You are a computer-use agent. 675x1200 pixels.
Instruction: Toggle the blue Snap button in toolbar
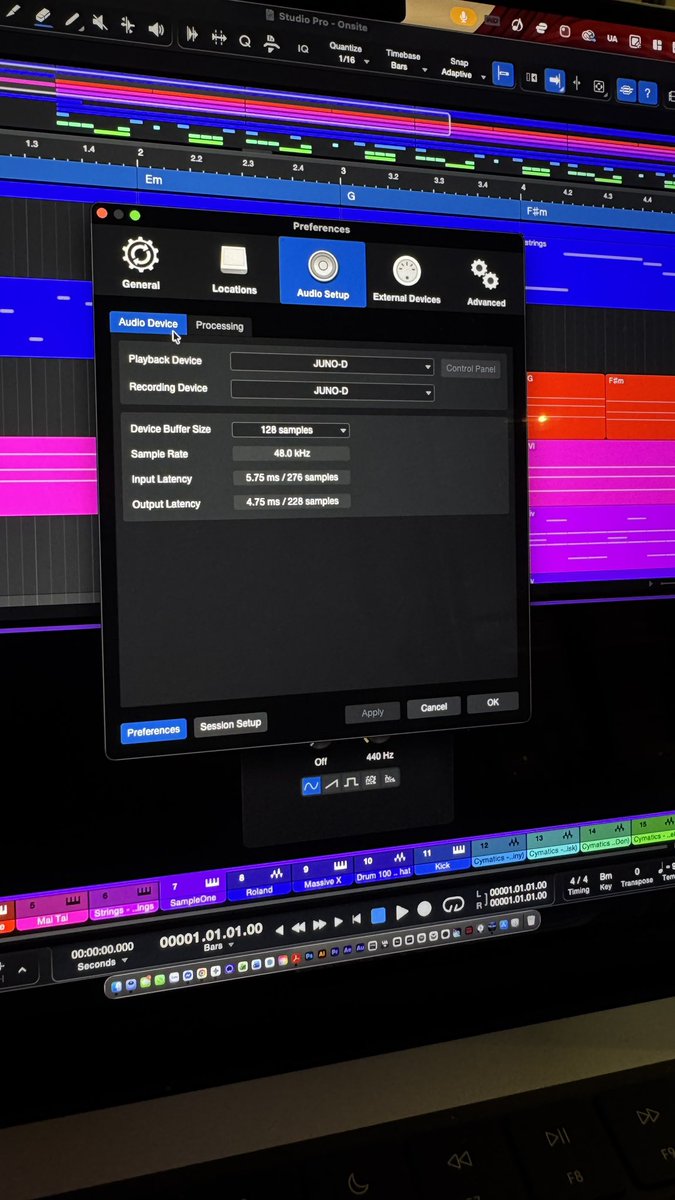point(504,73)
